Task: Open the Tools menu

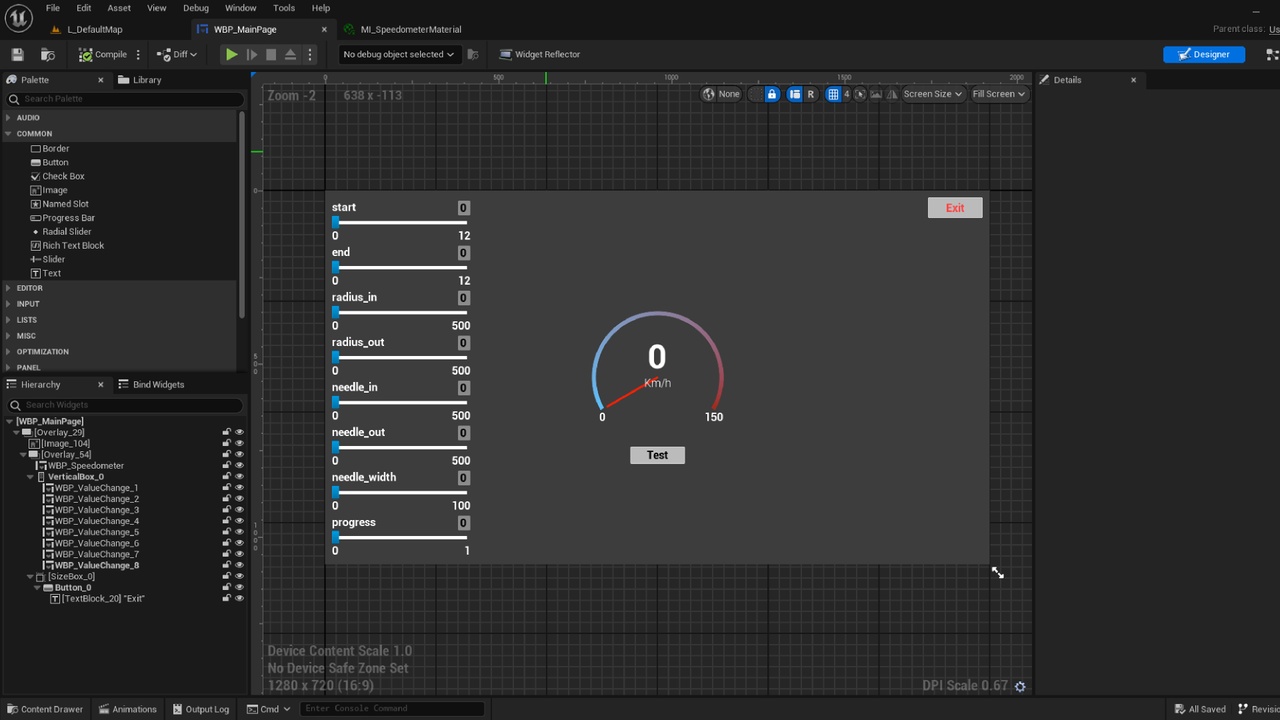Action: (284, 8)
